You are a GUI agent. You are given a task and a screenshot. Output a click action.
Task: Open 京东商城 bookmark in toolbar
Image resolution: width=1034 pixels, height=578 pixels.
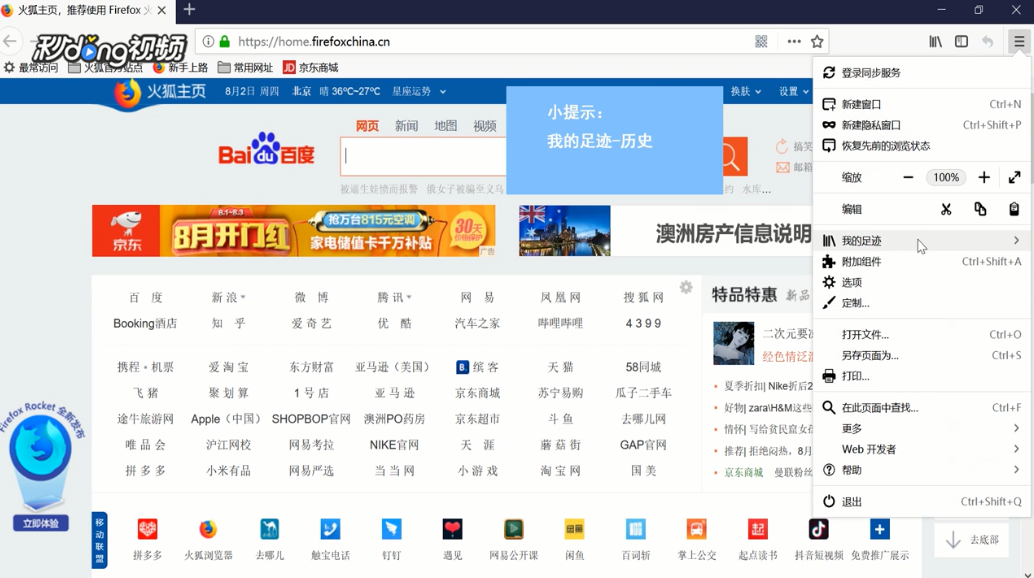pos(311,67)
